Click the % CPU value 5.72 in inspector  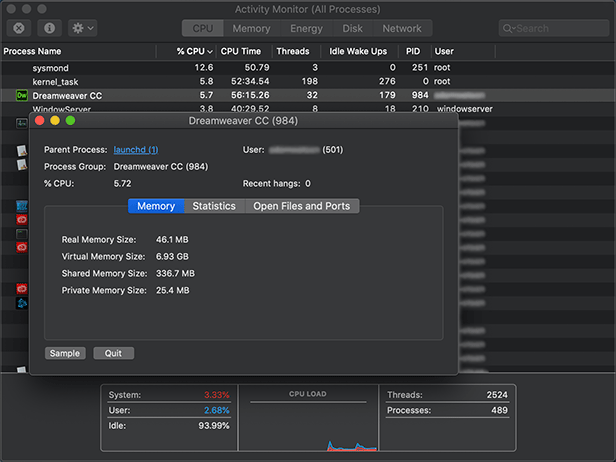point(123,183)
